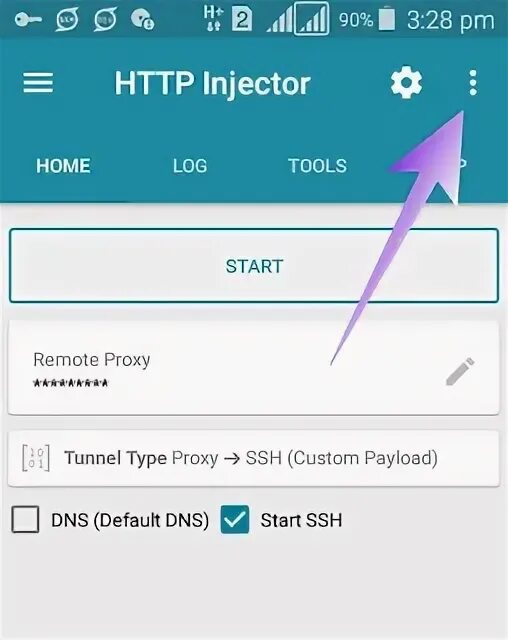Screen dimensions: 508x640
Task: Click the binary Tunnel Type icon
Action: (36, 458)
